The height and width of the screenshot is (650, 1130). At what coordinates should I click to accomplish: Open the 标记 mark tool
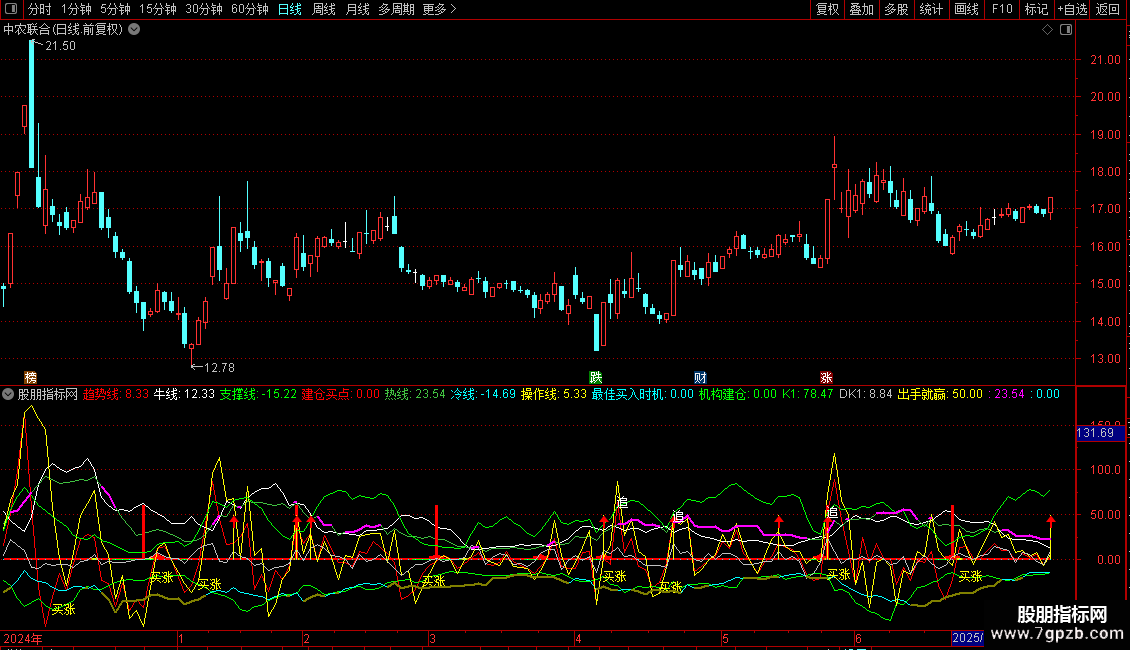coord(1036,10)
